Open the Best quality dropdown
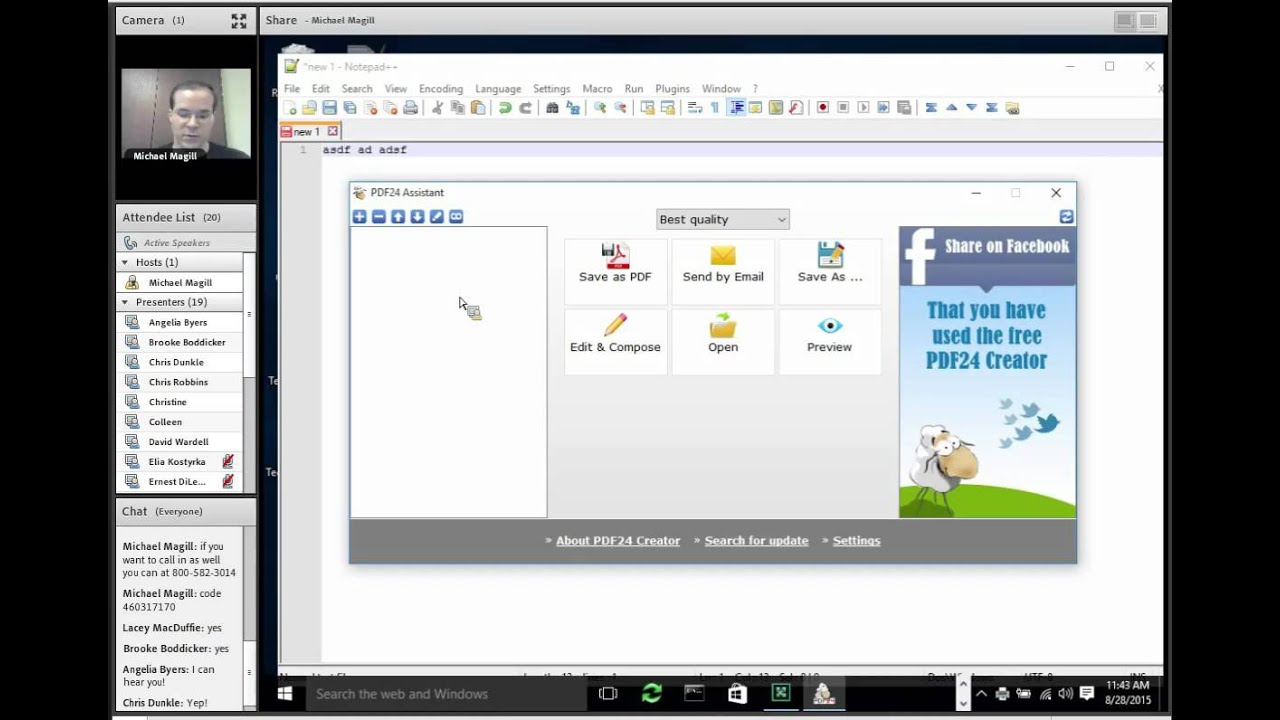This screenshot has width=1280, height=720. click(x=723, y=219)
